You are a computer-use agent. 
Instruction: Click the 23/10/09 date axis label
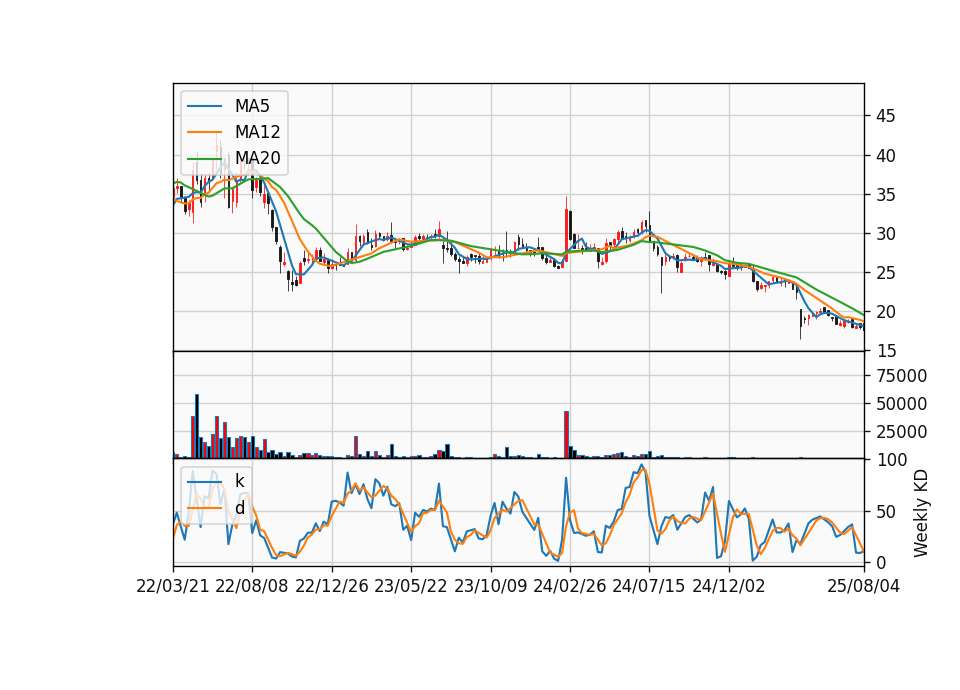click(490, 586)
